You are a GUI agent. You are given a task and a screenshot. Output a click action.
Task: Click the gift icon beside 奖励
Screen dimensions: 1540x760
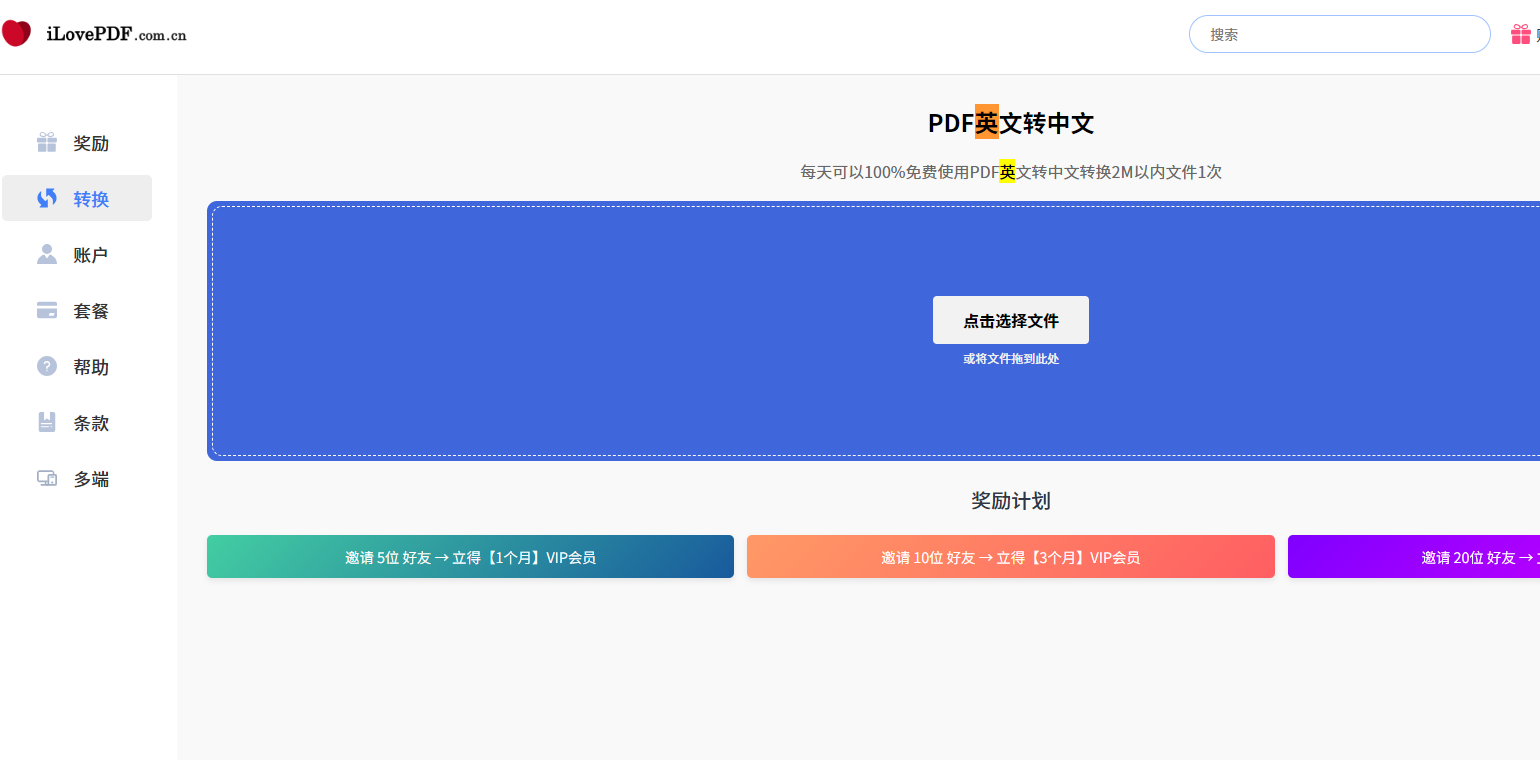tap(47, 143)
